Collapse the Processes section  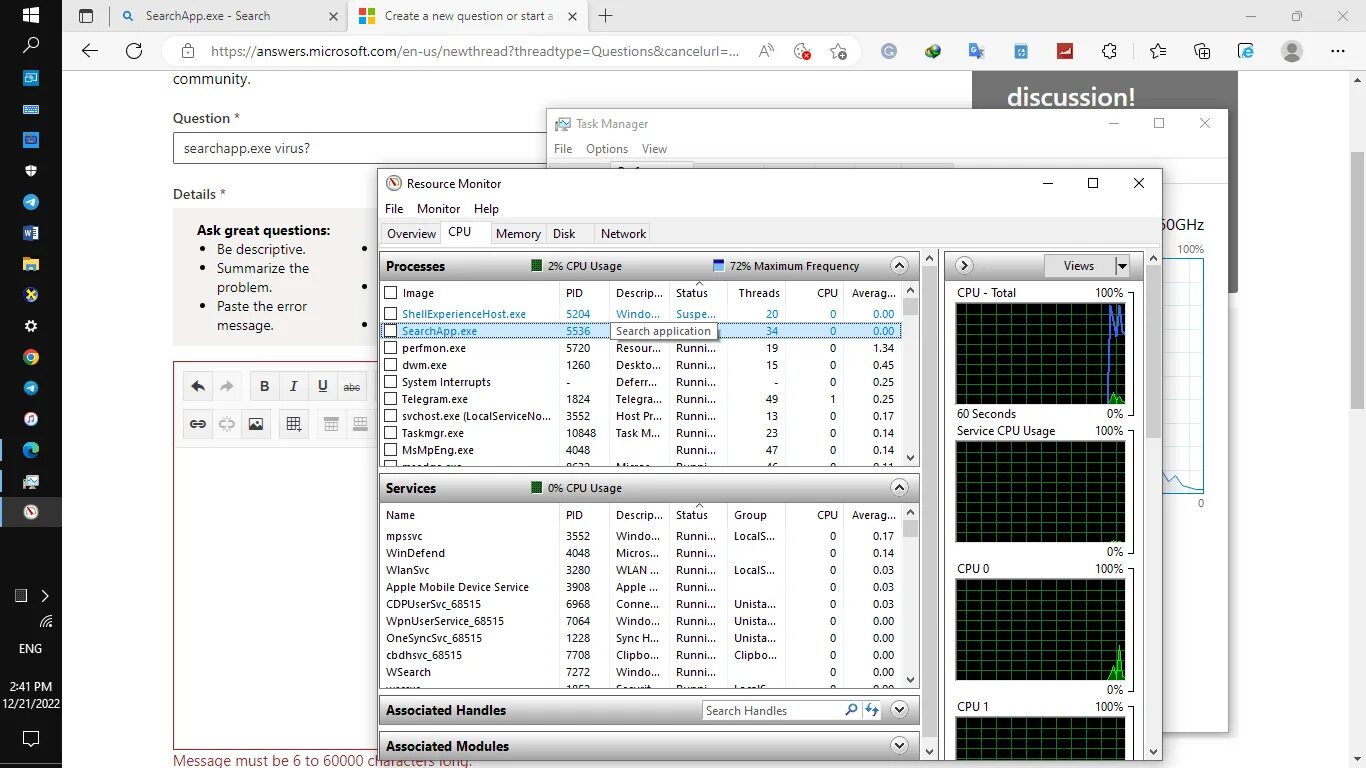[899, 265]
